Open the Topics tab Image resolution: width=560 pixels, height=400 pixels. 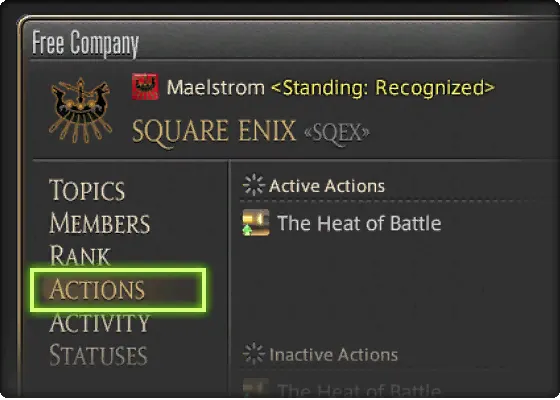(x=87, y=190)
